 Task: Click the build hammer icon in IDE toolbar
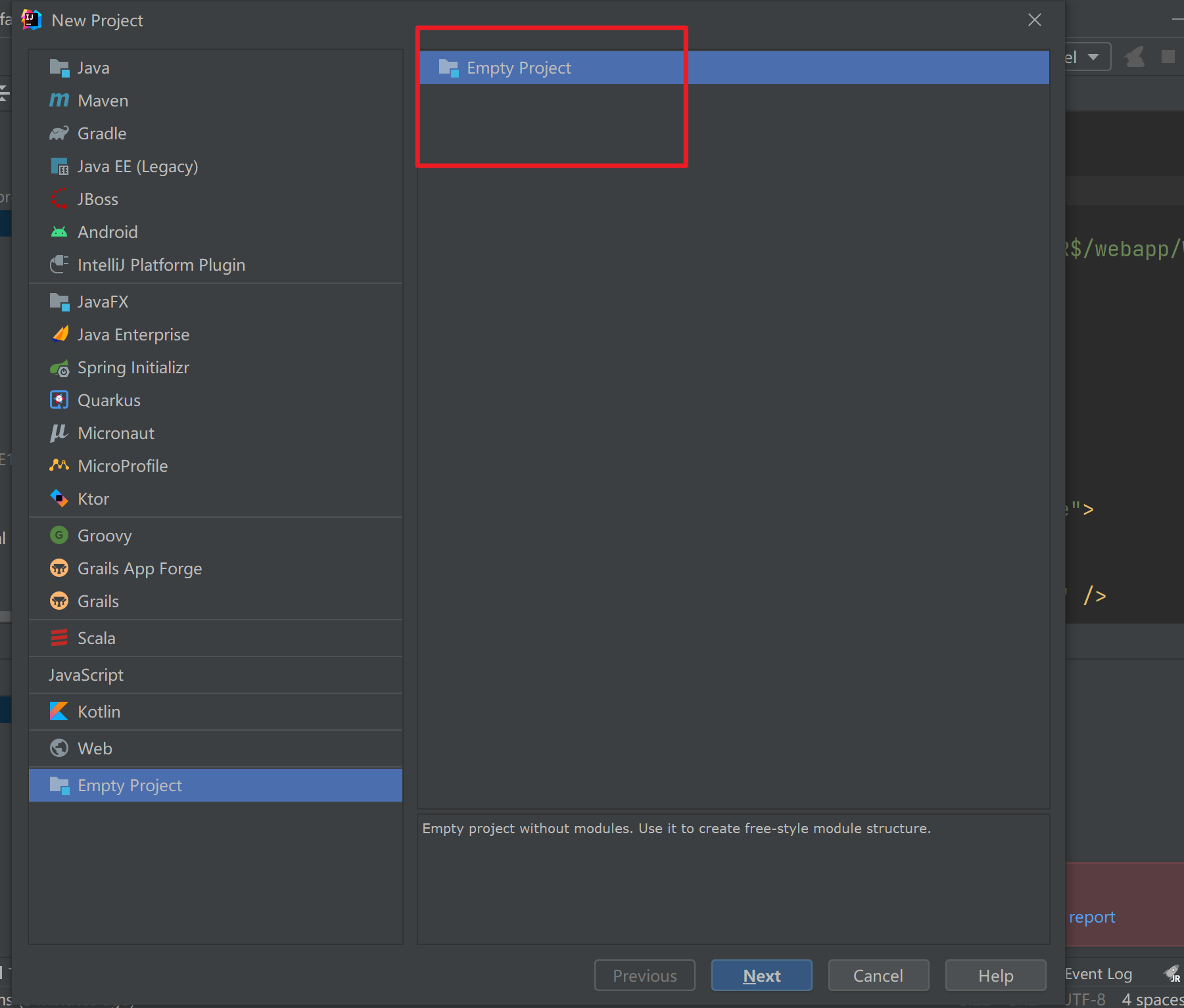pyautogui.click(x=1135, y=57)
